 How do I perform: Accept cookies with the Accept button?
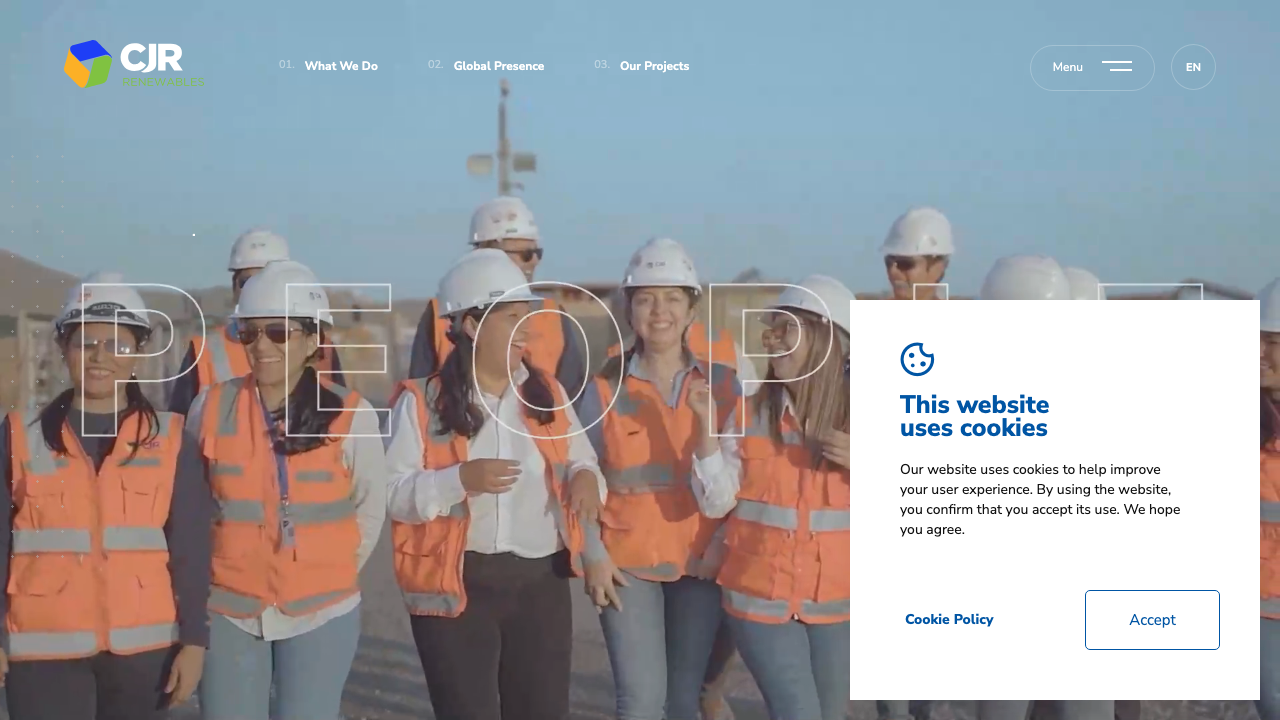pos(1152,620)
